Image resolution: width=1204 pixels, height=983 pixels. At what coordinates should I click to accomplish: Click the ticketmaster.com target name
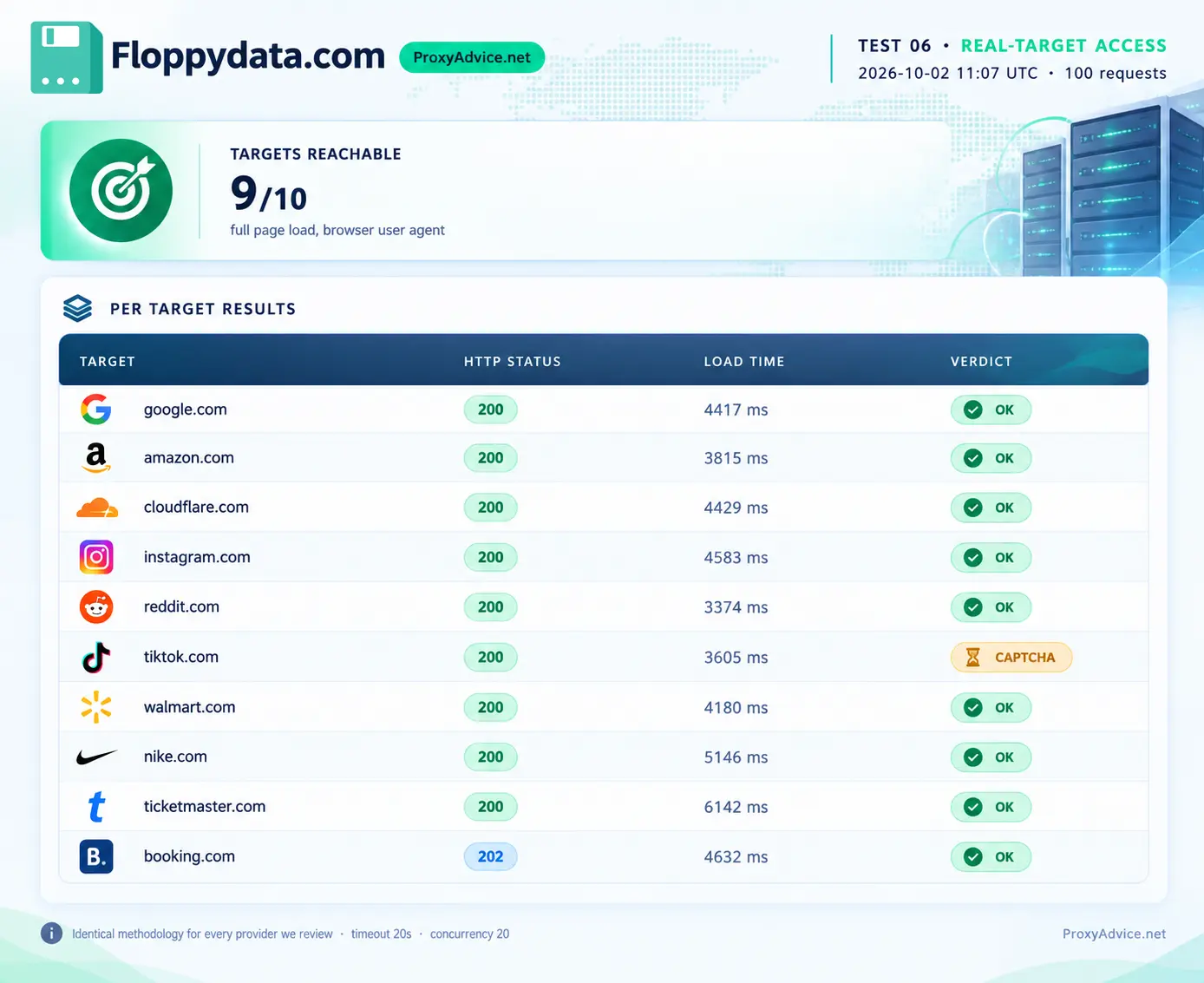[x=205, y=806]
